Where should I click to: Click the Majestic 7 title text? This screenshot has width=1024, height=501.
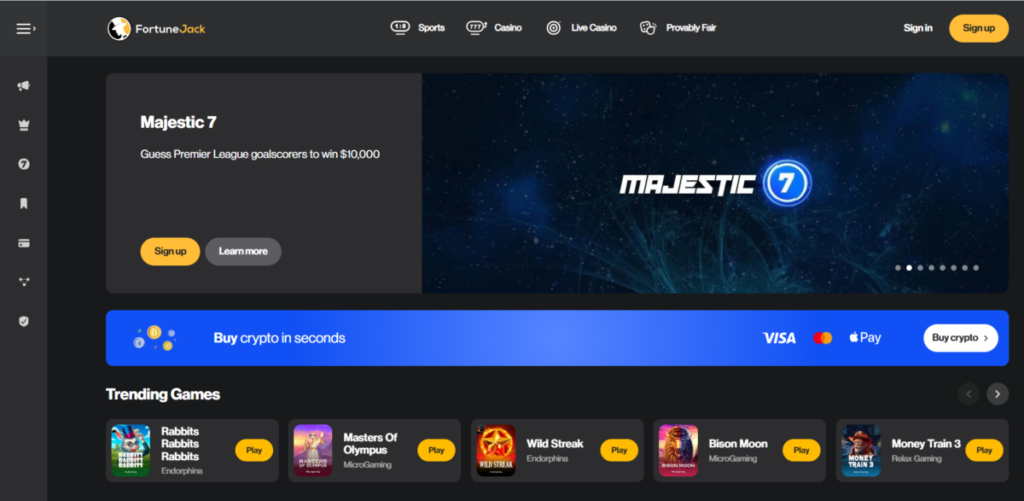pos(178,122)
